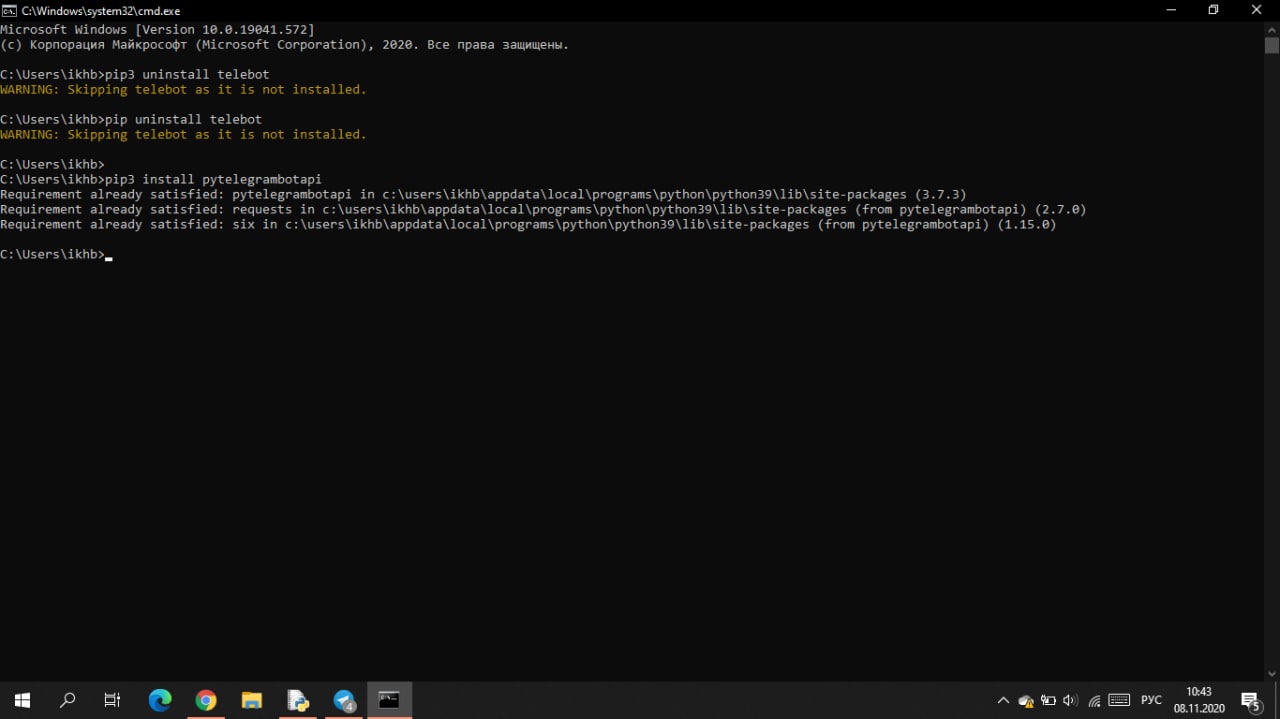Open the notification Action Center
Image resolution: width=1280 pixels, height=719 pixels.
click(1251, 700)
